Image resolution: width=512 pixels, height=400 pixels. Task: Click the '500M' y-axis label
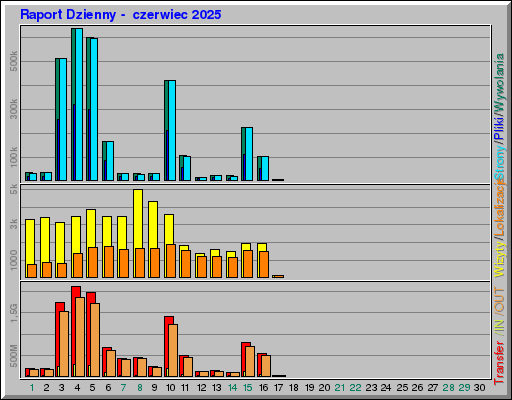coord(13,356)
